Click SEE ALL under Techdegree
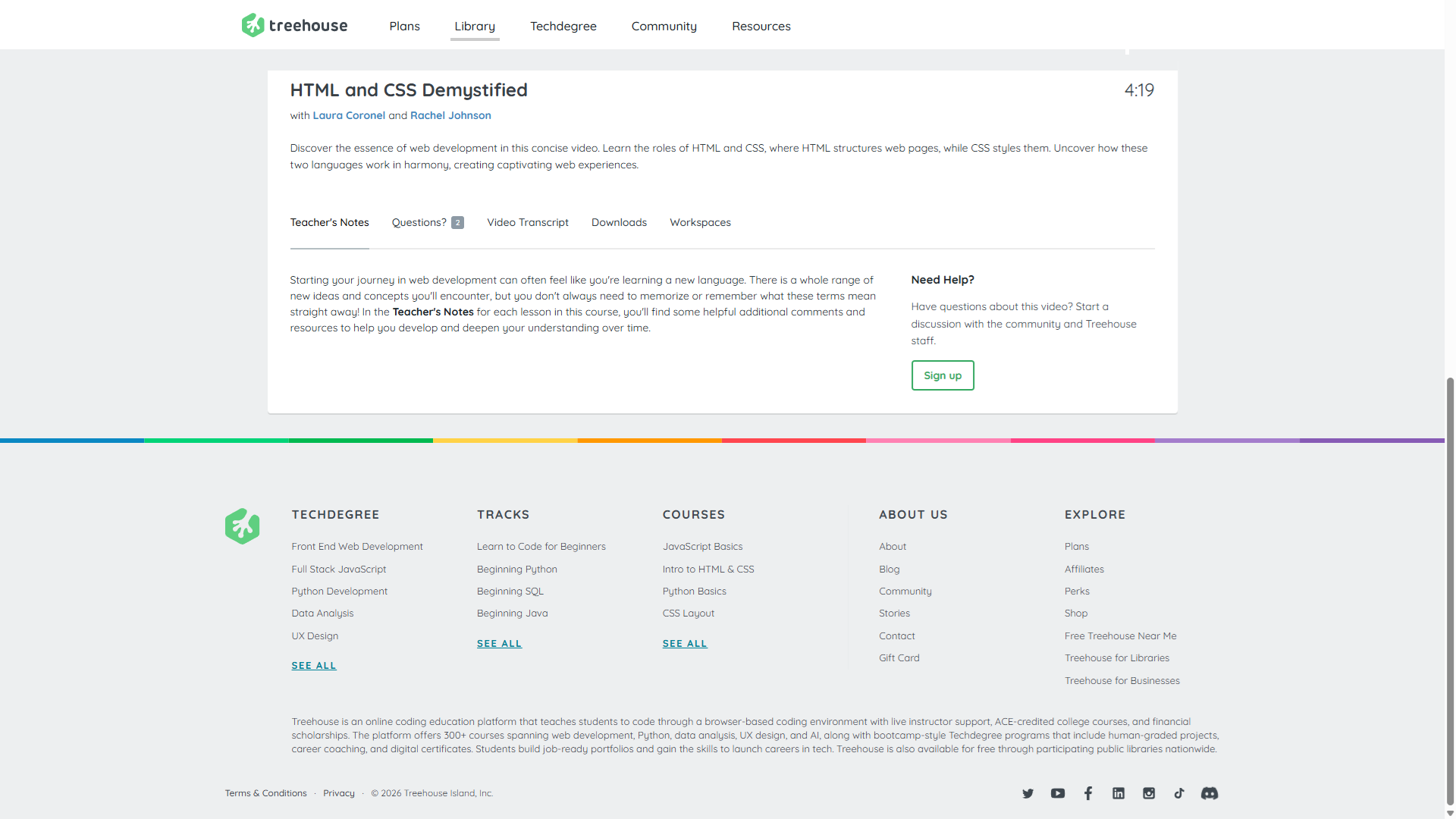1456x819 pixels. pyautogui.click(x=314, y=665)
